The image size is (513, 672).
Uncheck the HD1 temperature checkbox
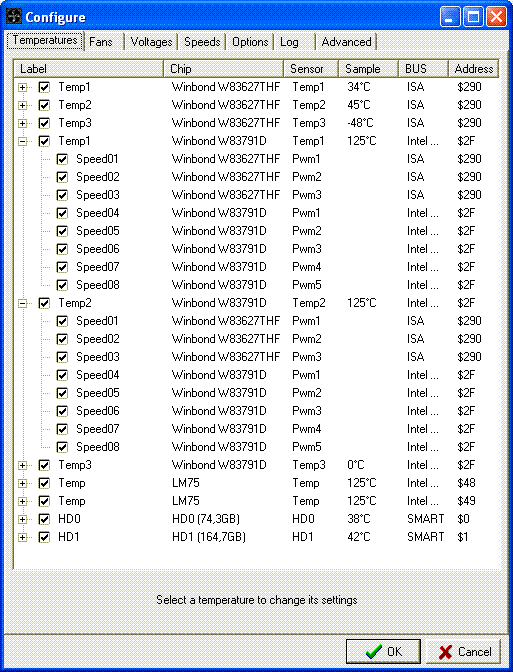point(44,537)
